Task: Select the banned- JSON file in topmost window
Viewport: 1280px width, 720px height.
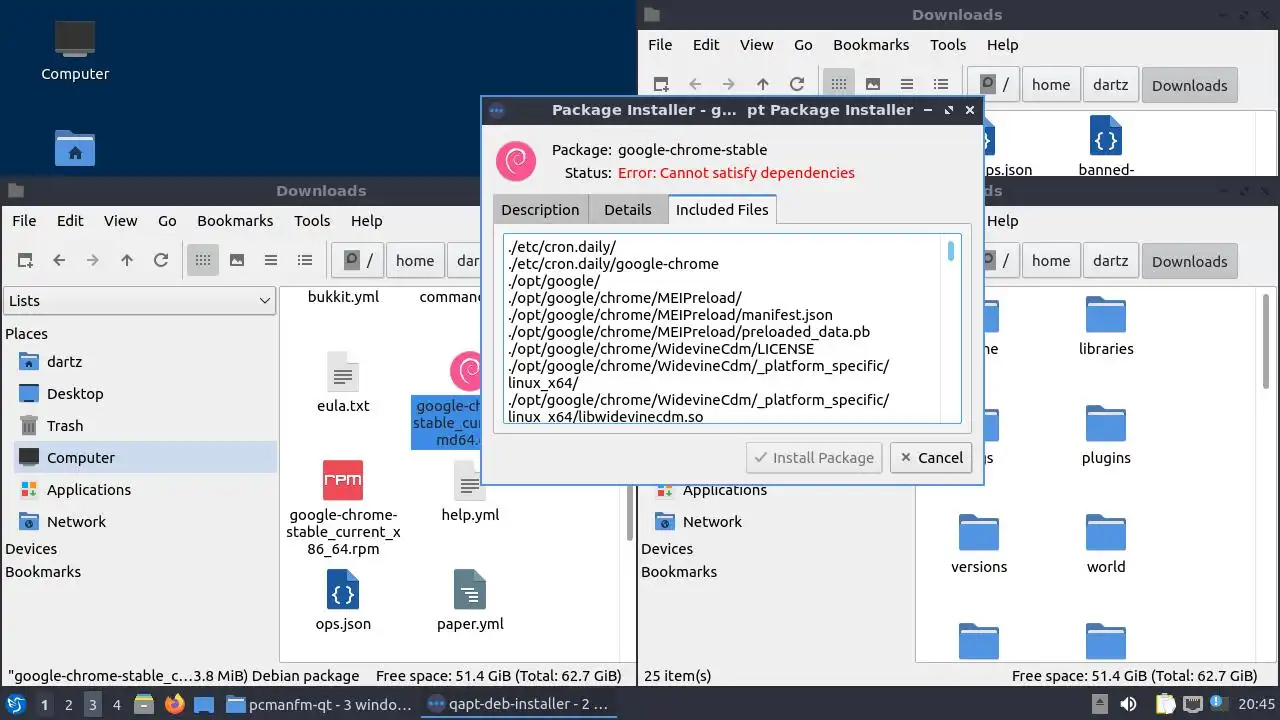Action: [1106, 136]
